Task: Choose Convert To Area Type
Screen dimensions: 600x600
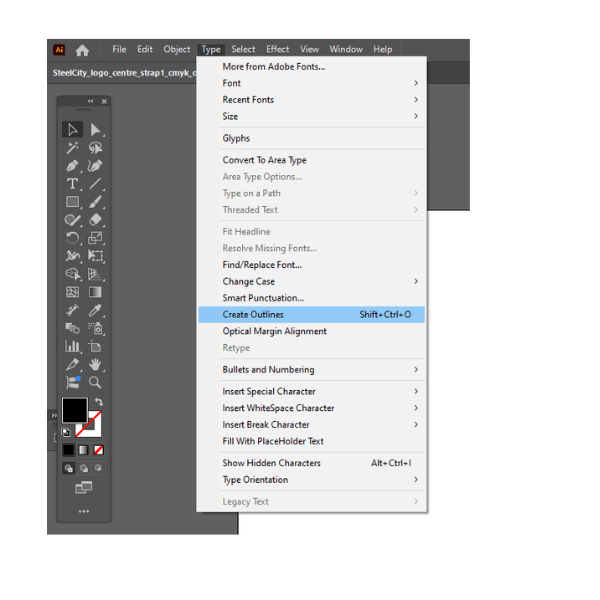Action: pyautogui.click(x=311, y=160)
